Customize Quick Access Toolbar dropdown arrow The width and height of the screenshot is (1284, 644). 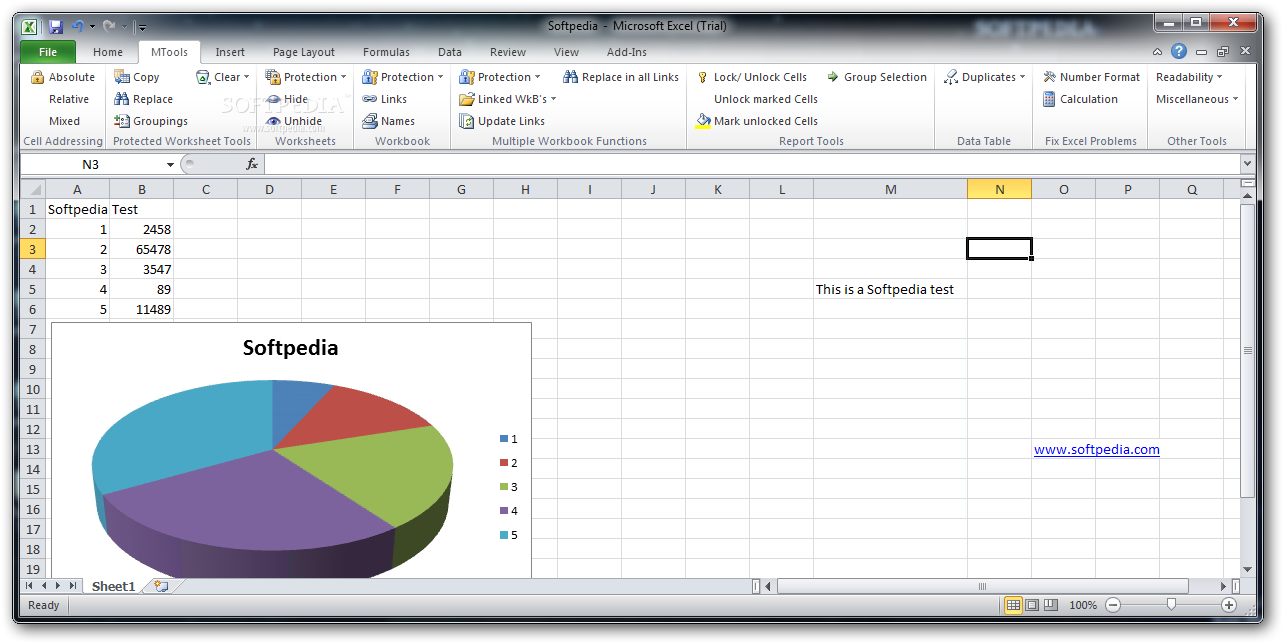coord(142,27)
